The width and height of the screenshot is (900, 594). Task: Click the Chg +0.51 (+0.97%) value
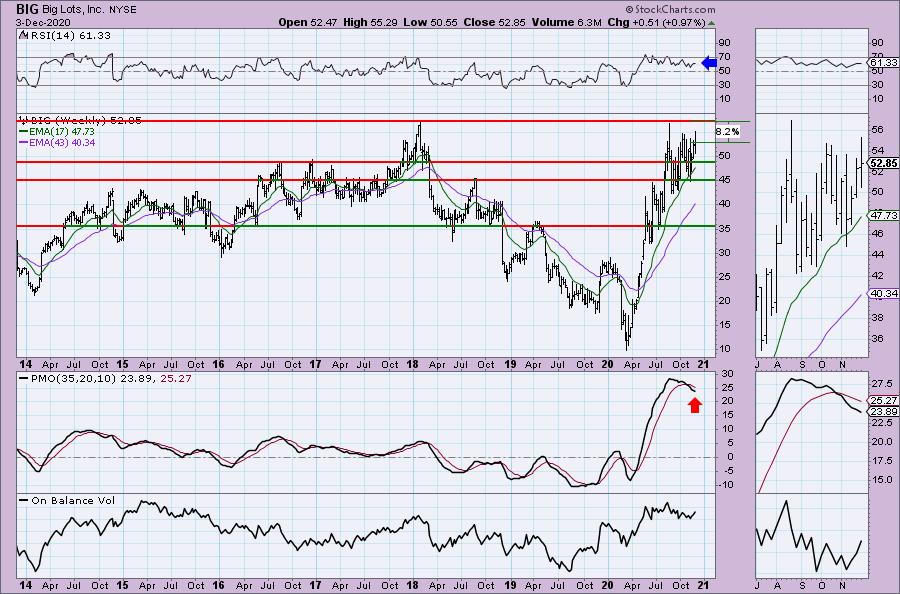[x=657, y=22]
